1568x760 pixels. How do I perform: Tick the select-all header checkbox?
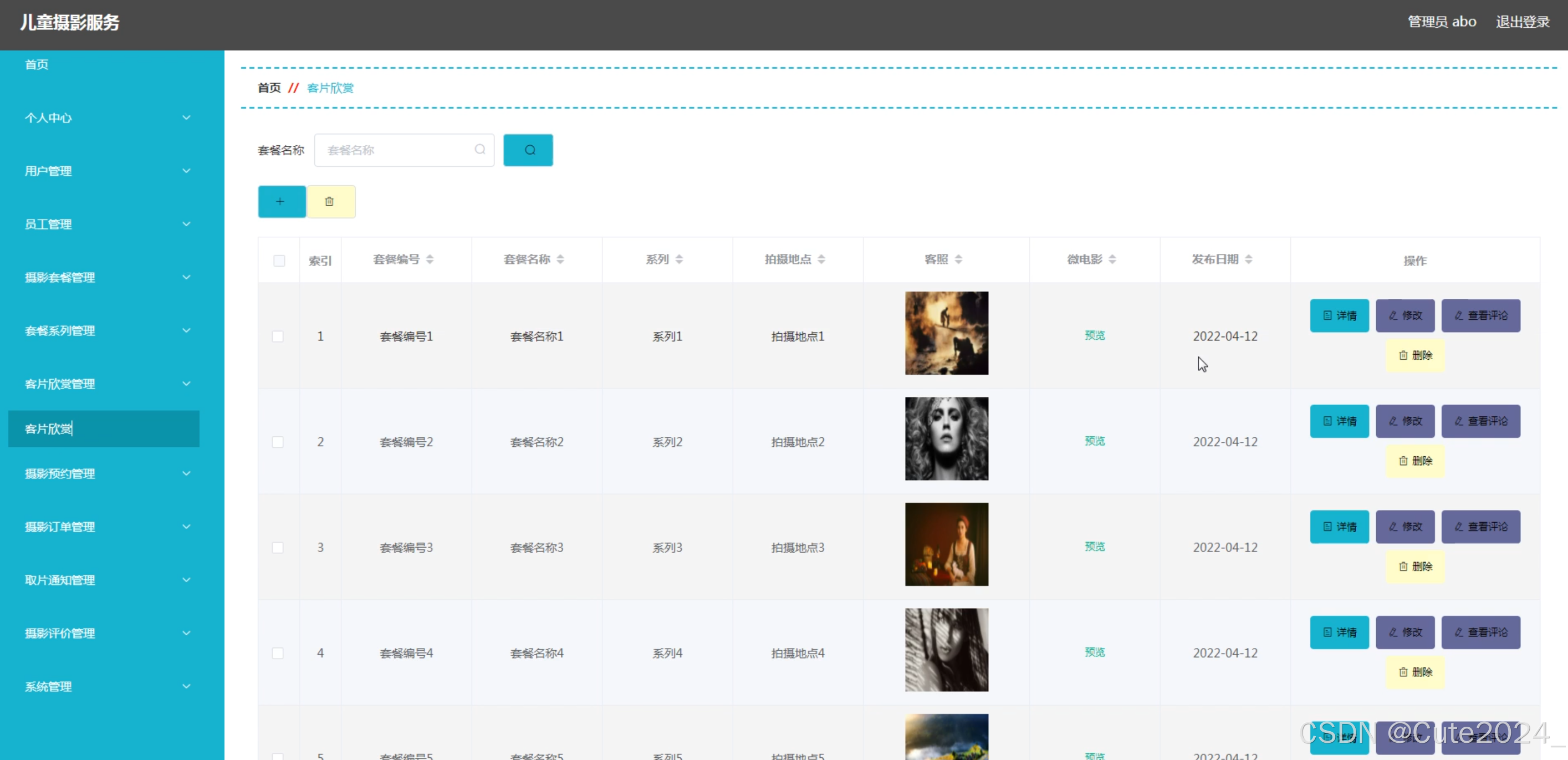[279, 261]
